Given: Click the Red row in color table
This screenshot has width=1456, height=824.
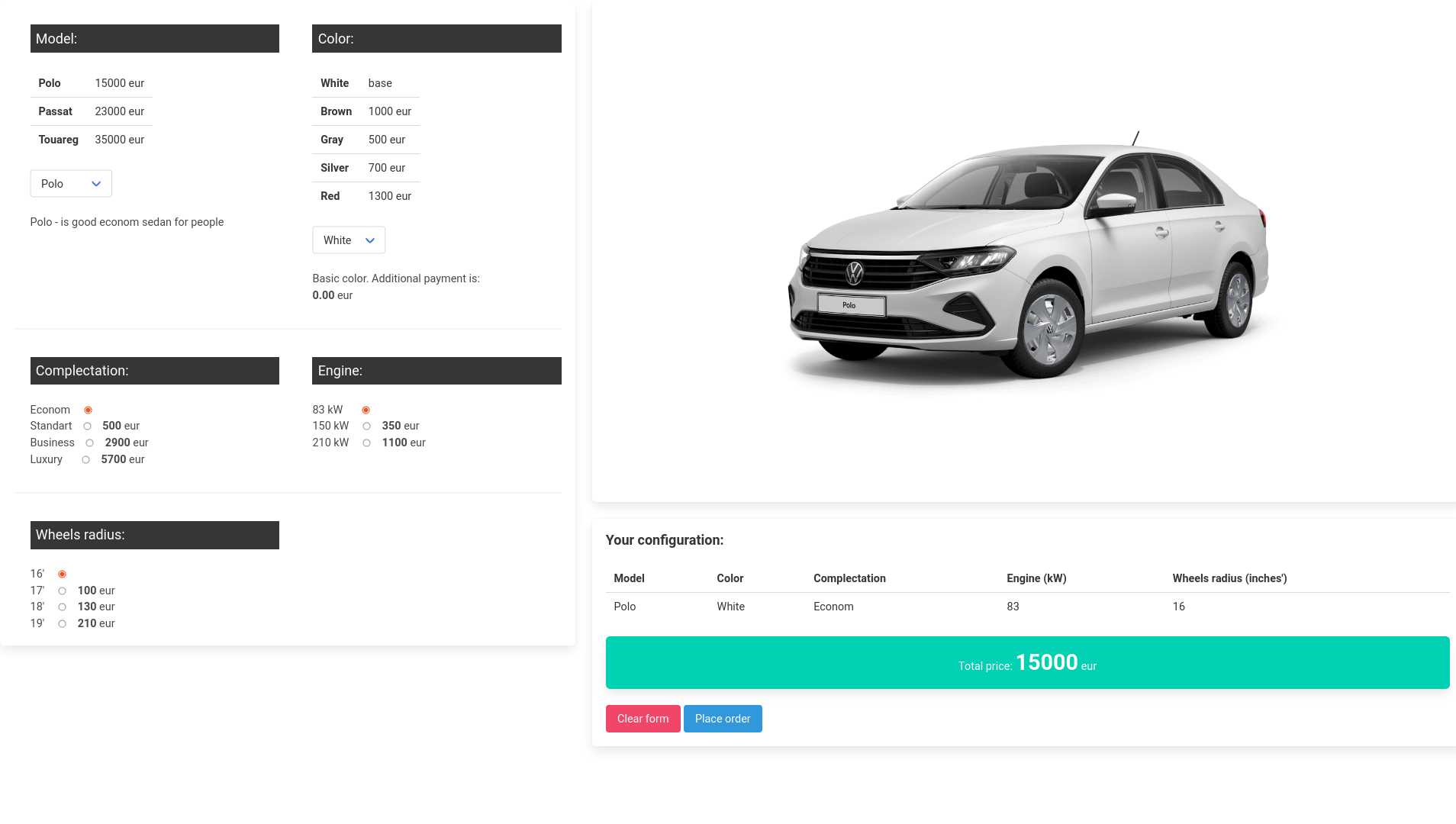Looking at the screenshot, I should [x=366, y=196].
